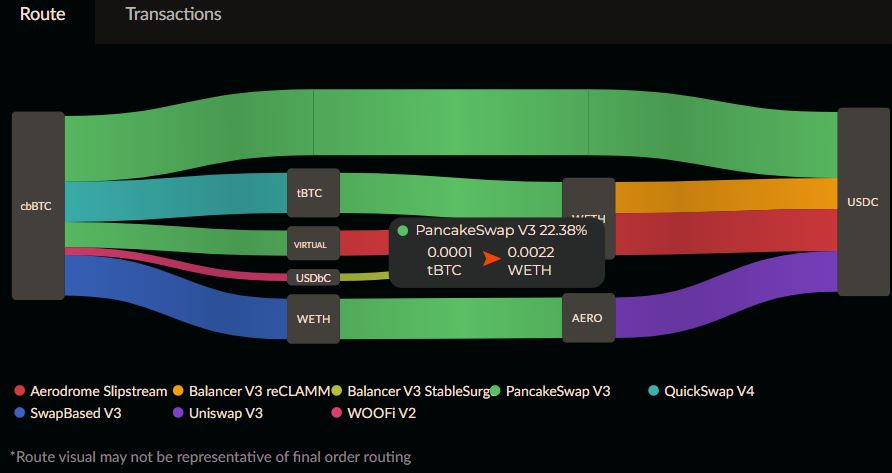Image resolution: width=892 pixels, height=473 pixels.
Task: Click the lower WETH node before AERO
Action: click(313, 319)
